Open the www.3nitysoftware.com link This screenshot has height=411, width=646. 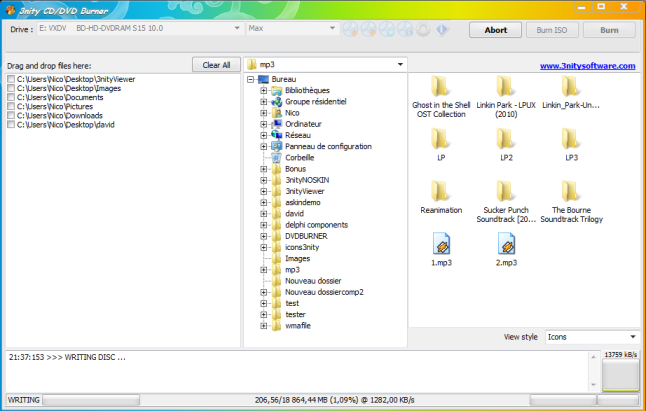coord(587,66)
